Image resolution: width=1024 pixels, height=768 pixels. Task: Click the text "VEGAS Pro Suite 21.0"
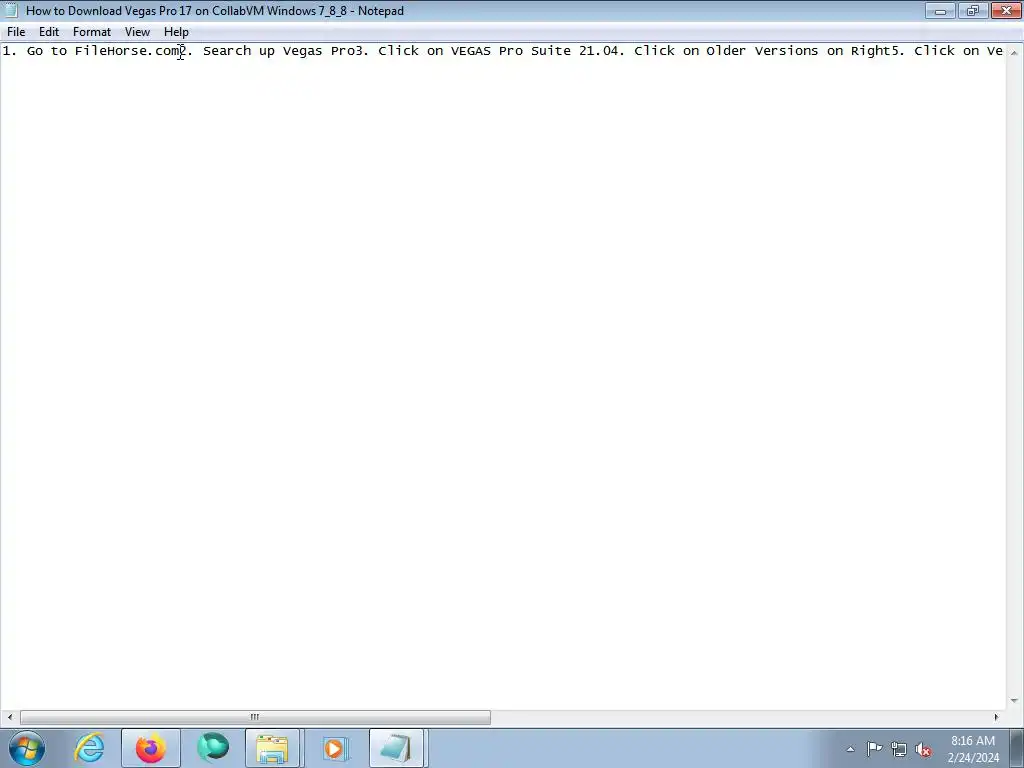531,51
